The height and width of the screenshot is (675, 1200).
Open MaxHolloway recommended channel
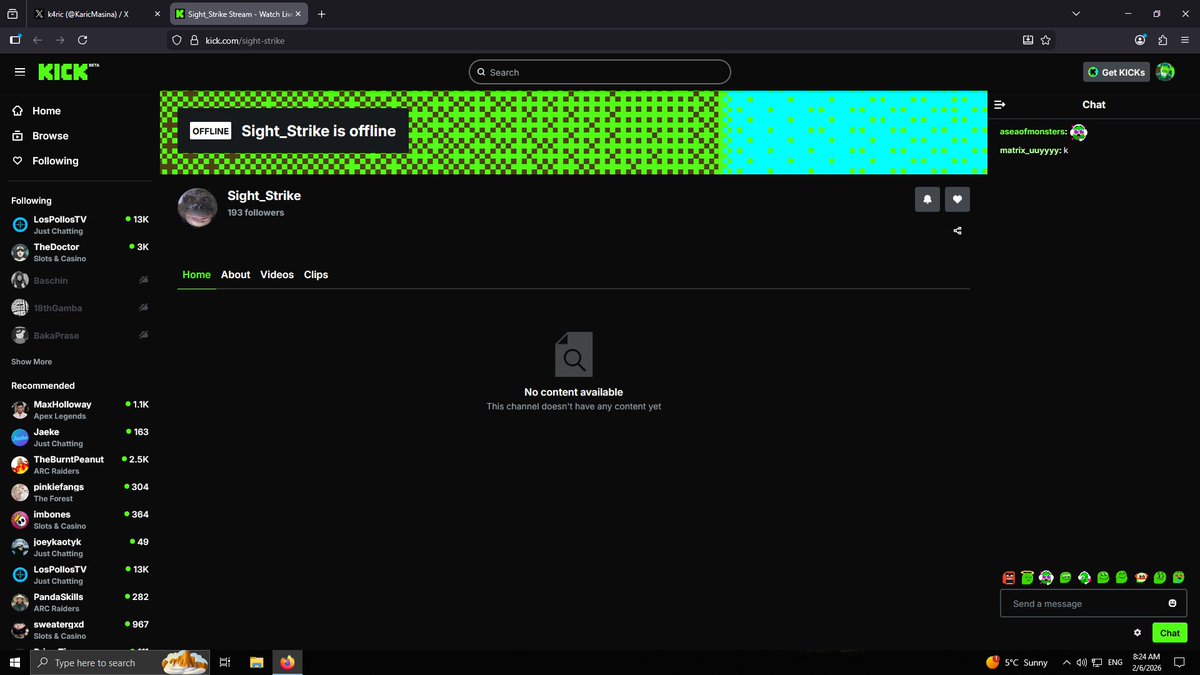pos(80,410)
